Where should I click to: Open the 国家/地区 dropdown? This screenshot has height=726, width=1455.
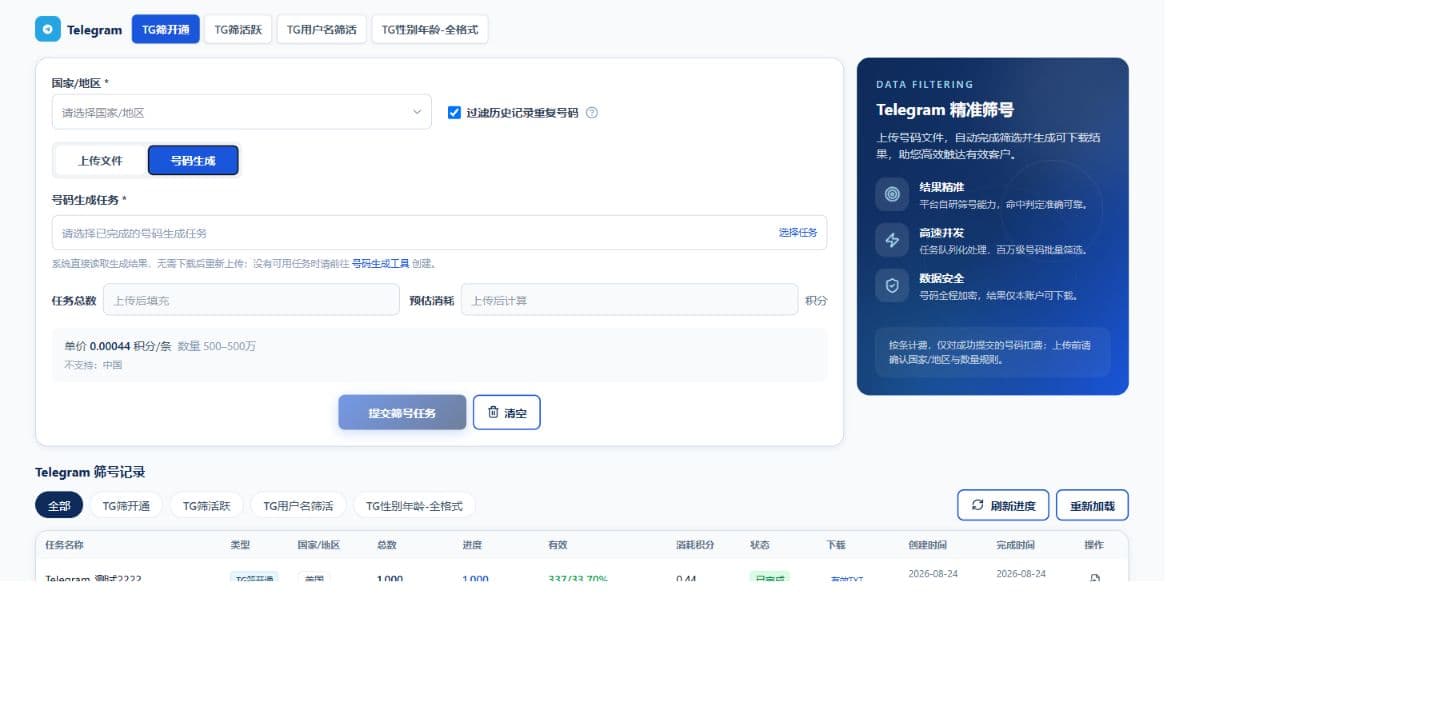241,112
